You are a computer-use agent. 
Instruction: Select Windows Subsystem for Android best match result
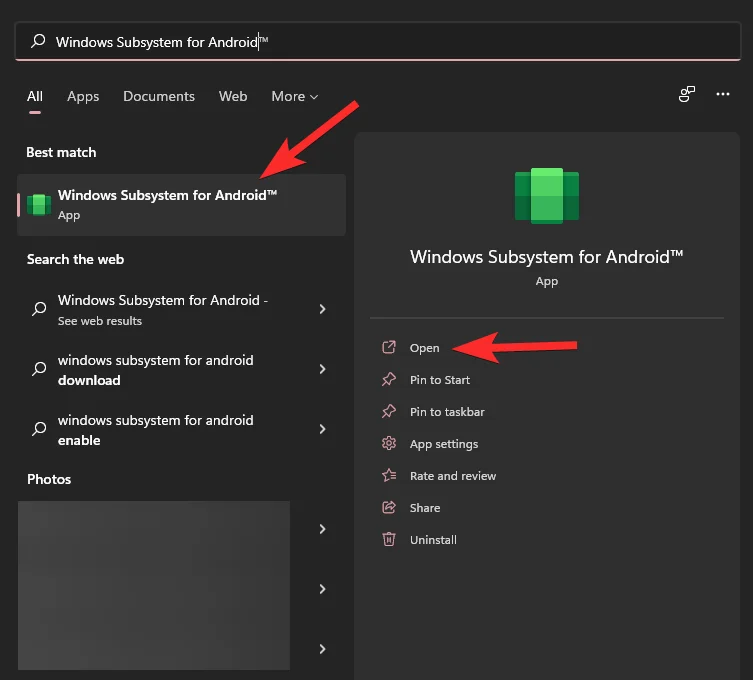coord(182,205)
